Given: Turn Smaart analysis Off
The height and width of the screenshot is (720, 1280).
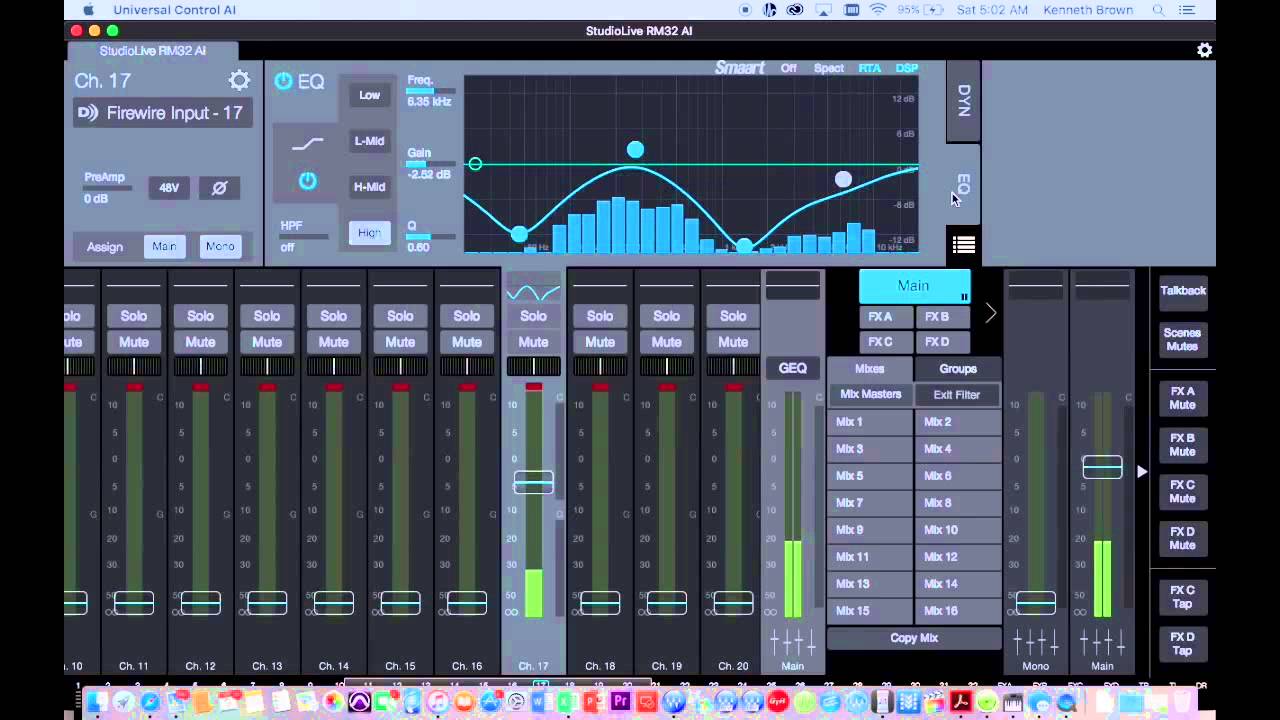Looking at the screenshot, I should point(788,68).
